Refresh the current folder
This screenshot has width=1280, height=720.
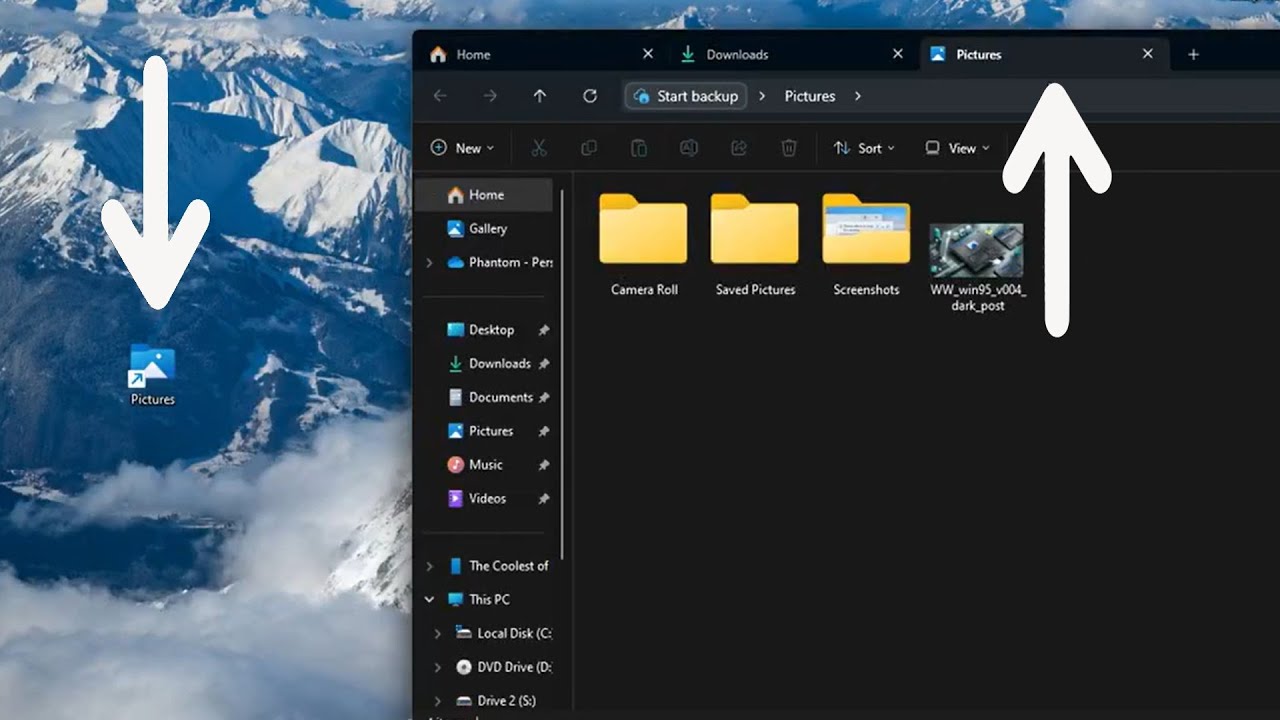590,96
